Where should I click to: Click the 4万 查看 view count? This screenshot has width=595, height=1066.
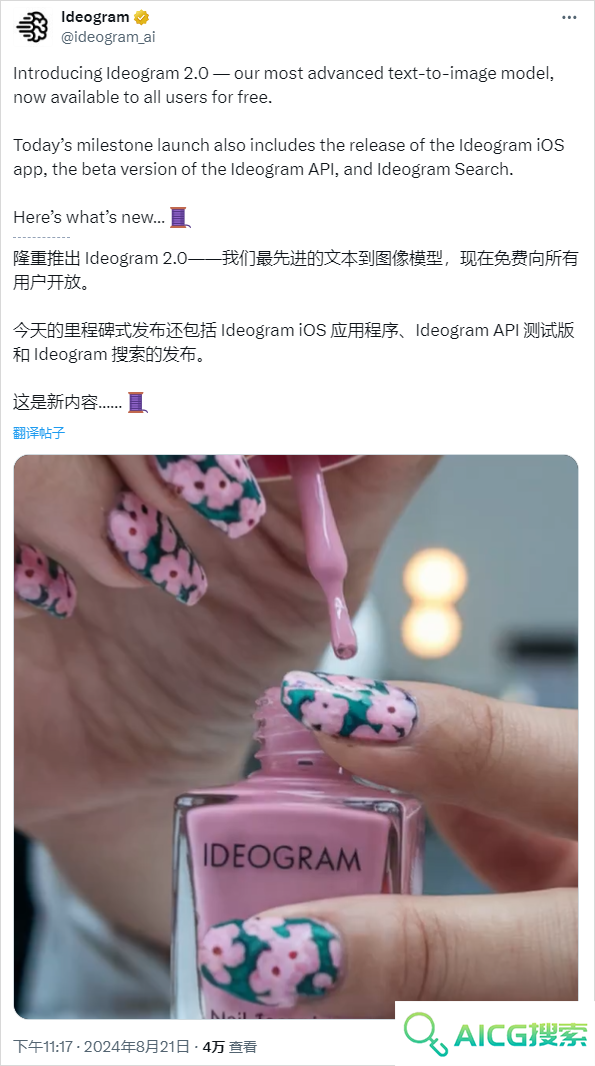pyautogui.click(x=230, y=1046)
